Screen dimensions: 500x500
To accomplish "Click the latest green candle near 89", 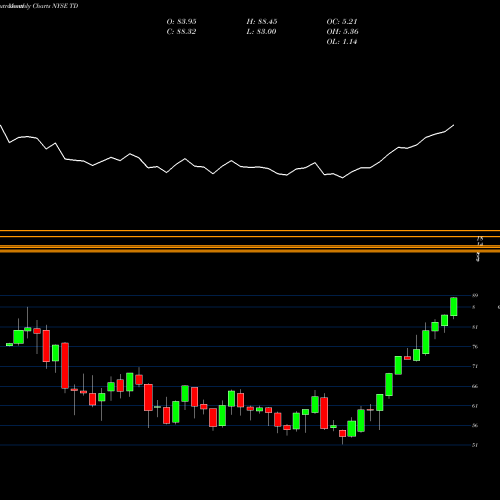I will click(x=454, y=307).
